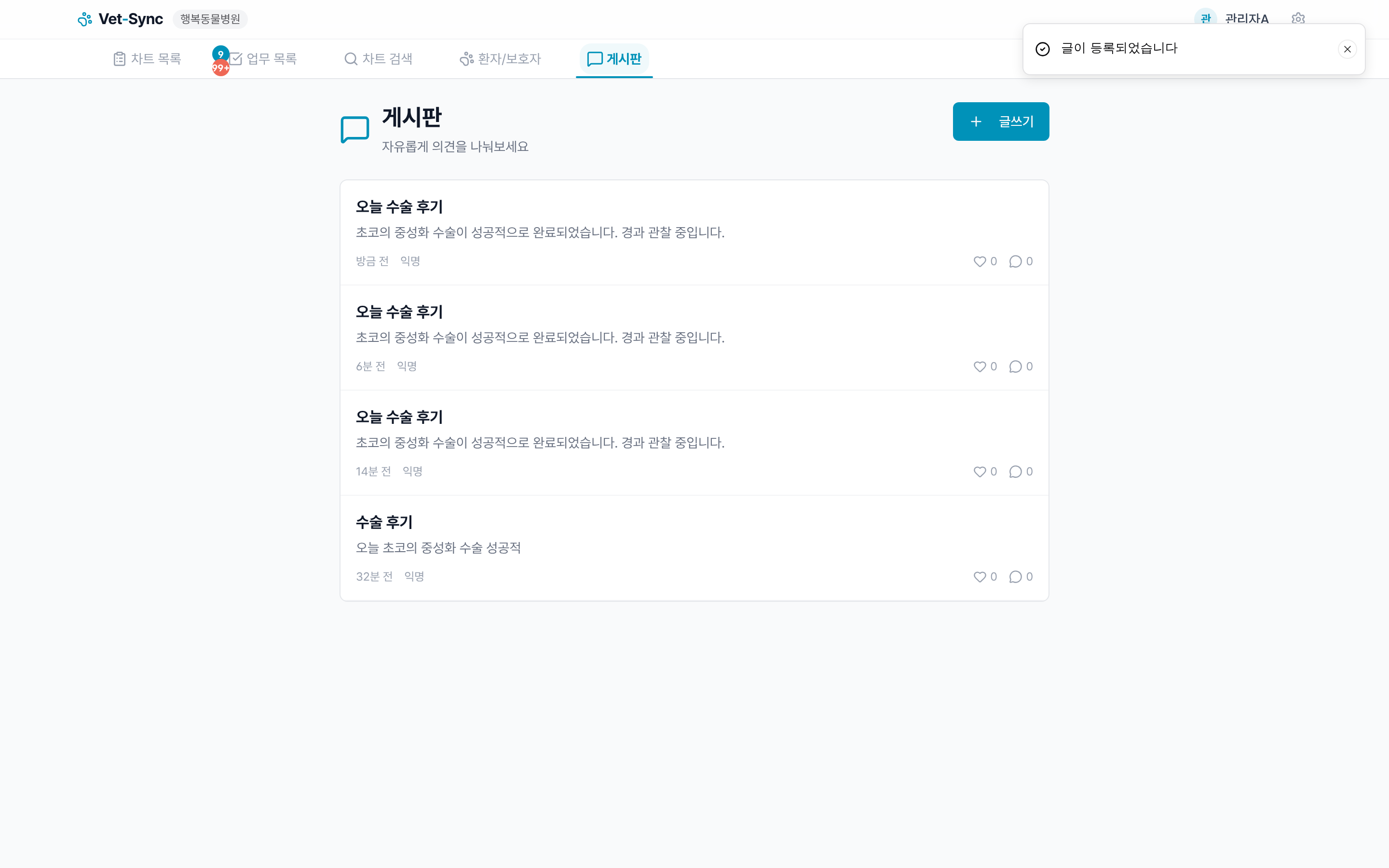Image resolution: width=1389 pixels, height=868 pixels.
Task: Open settings via the gear icon
Action: (x=1298, y=18)
